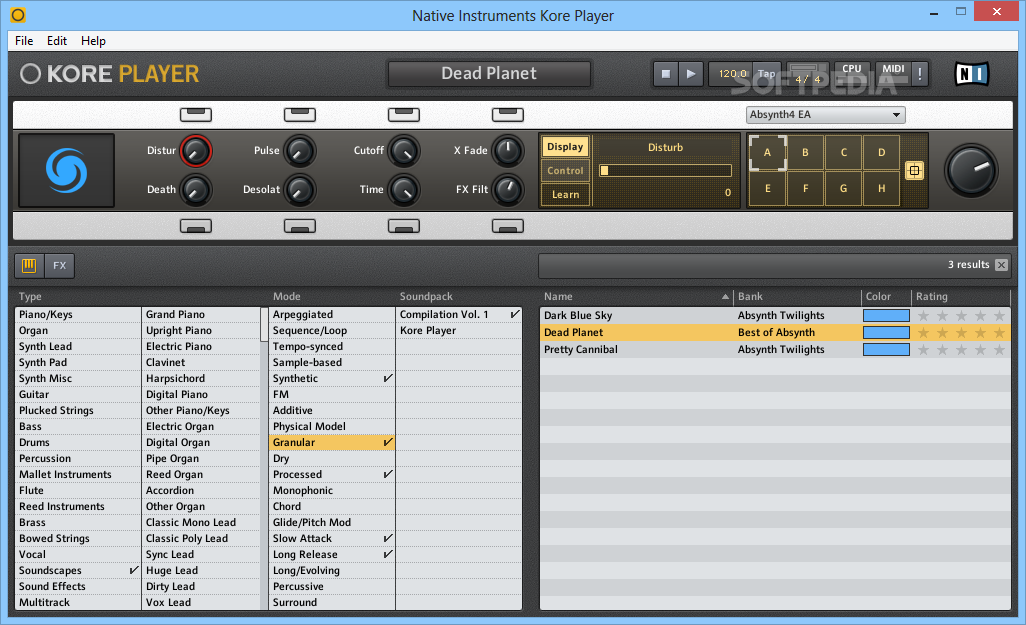Click the Cutoff knob
Viewport: 1026px width, 625px height.
pos(404,151)
